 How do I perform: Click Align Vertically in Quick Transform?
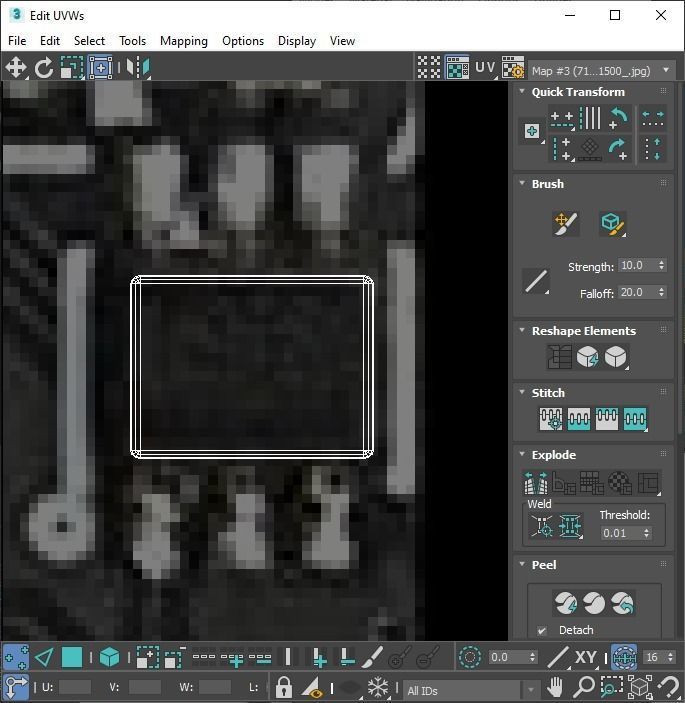[562, 149]
